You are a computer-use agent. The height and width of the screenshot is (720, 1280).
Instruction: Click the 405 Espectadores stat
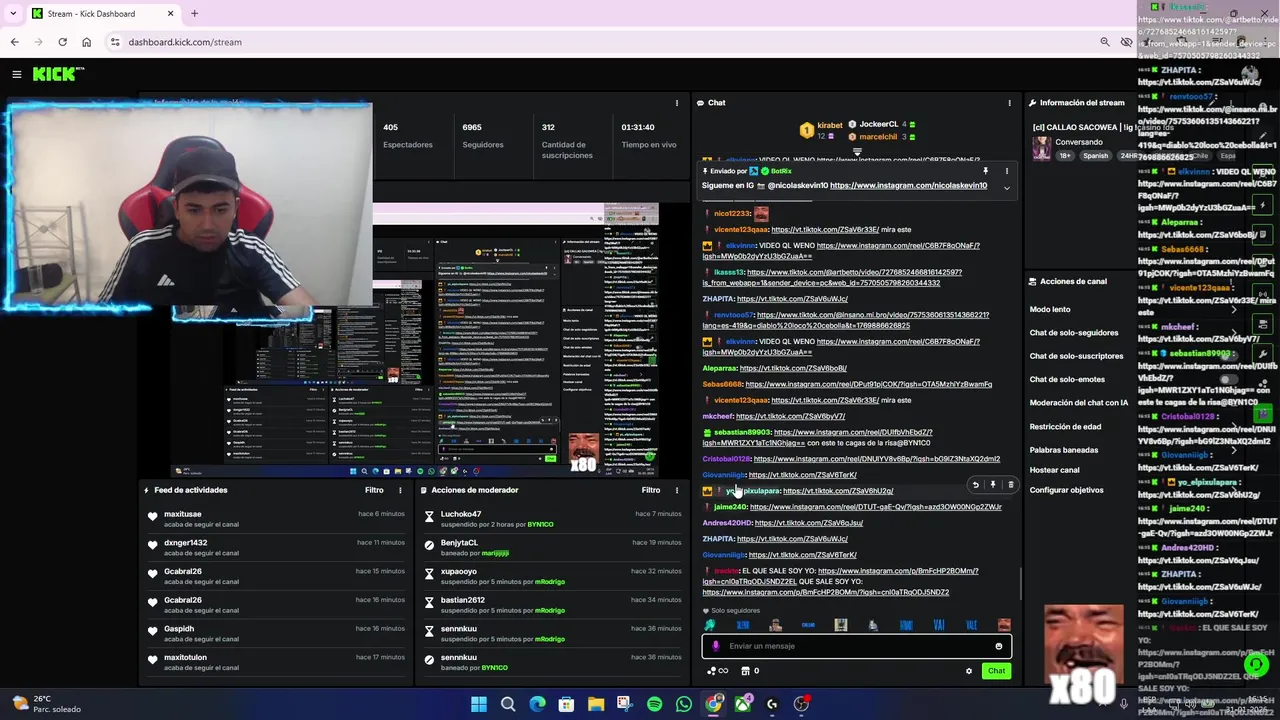pos(407,135)
